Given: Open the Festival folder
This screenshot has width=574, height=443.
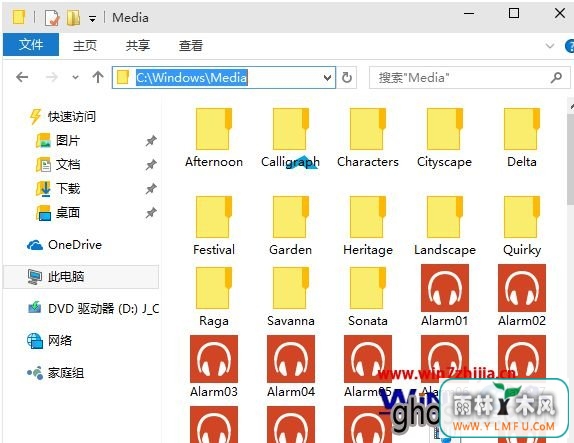Looking at the screenshot, I should tap(214, 226).
